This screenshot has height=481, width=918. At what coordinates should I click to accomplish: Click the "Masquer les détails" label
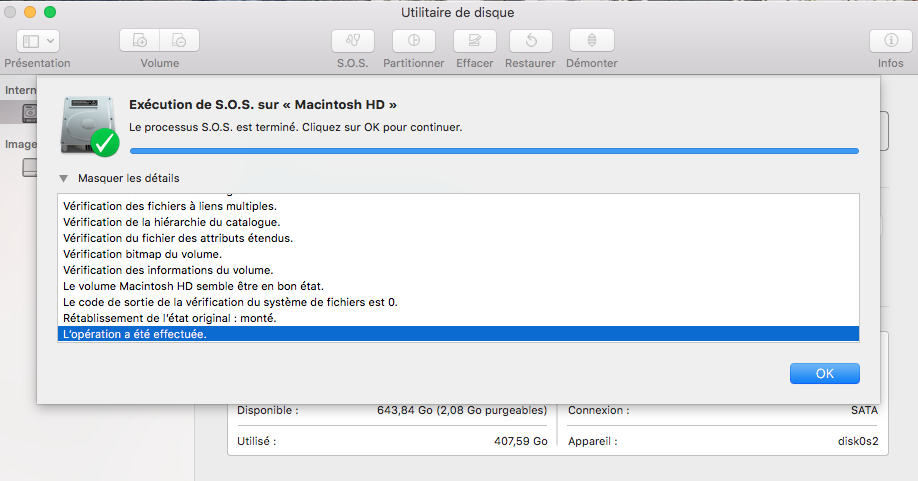128,179
